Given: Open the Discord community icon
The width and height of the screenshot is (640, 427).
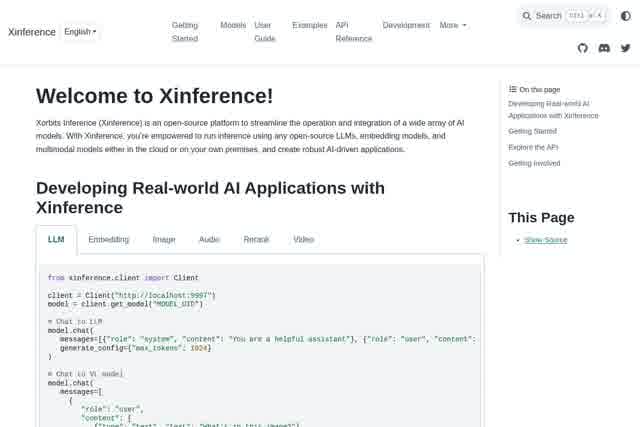Looking at the screenshot, I should pos(604,48).
